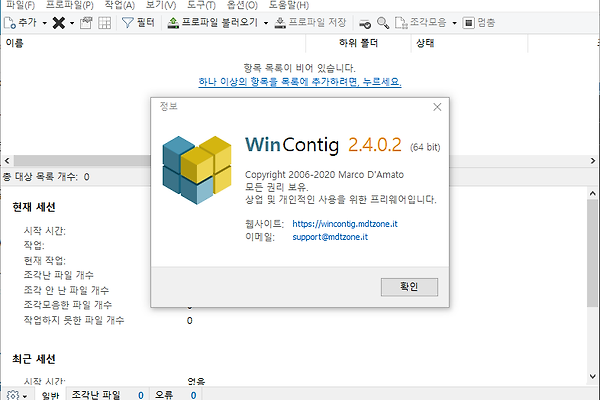The width and height of the screenshot is (600, 400).
Task: Click the 프로파일 저장 text label
Action: (317, 22)
